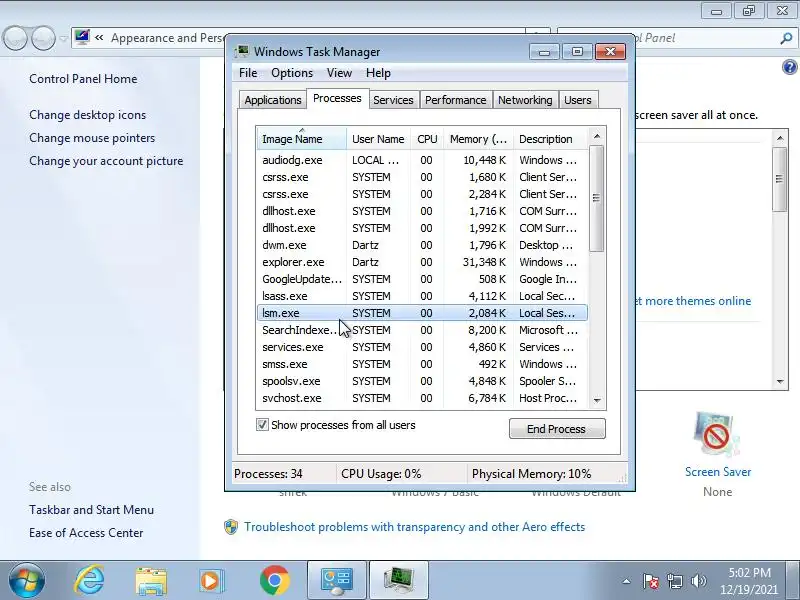
Task: Open Change mouse pointers link
Action: [x=92, y=138]
